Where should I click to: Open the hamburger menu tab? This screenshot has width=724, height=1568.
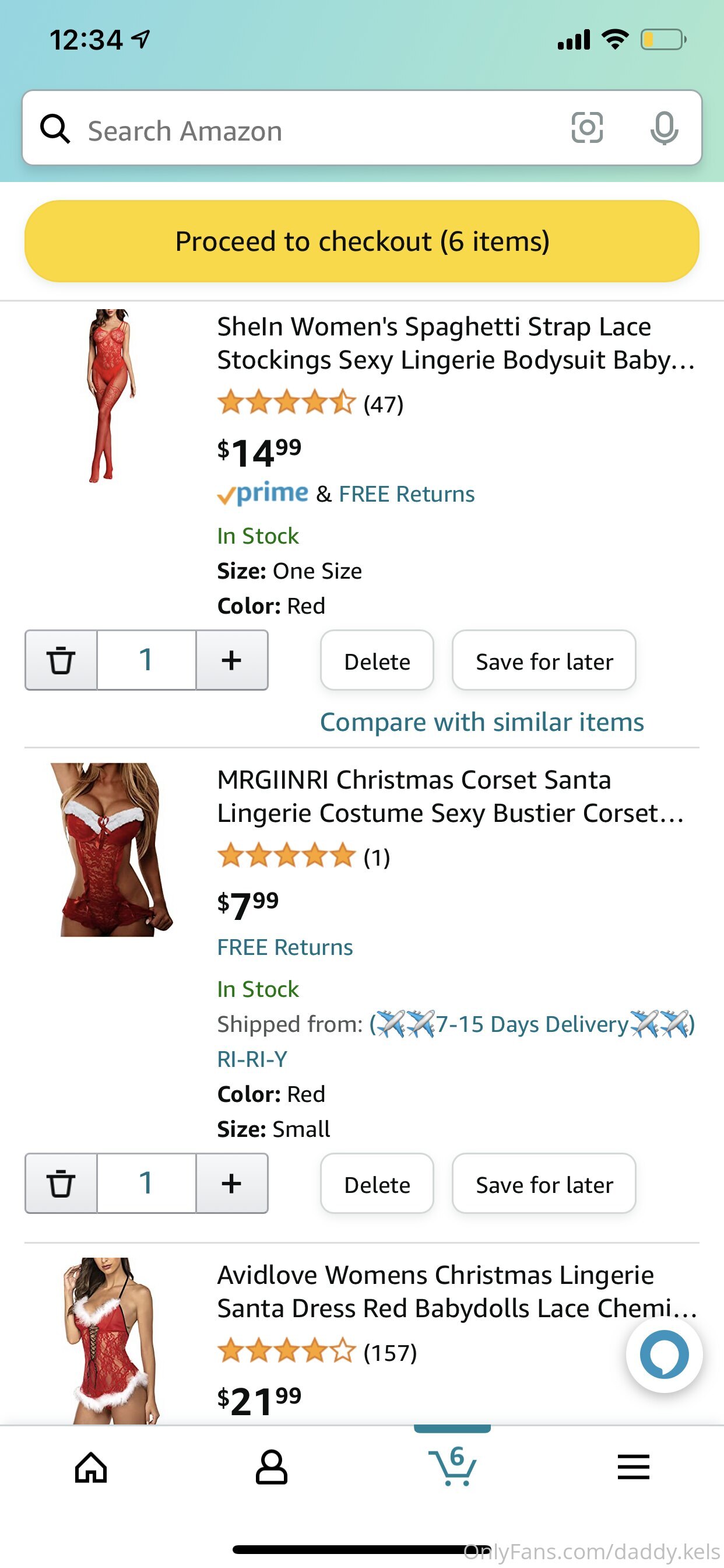click(x=633, y=1467)
